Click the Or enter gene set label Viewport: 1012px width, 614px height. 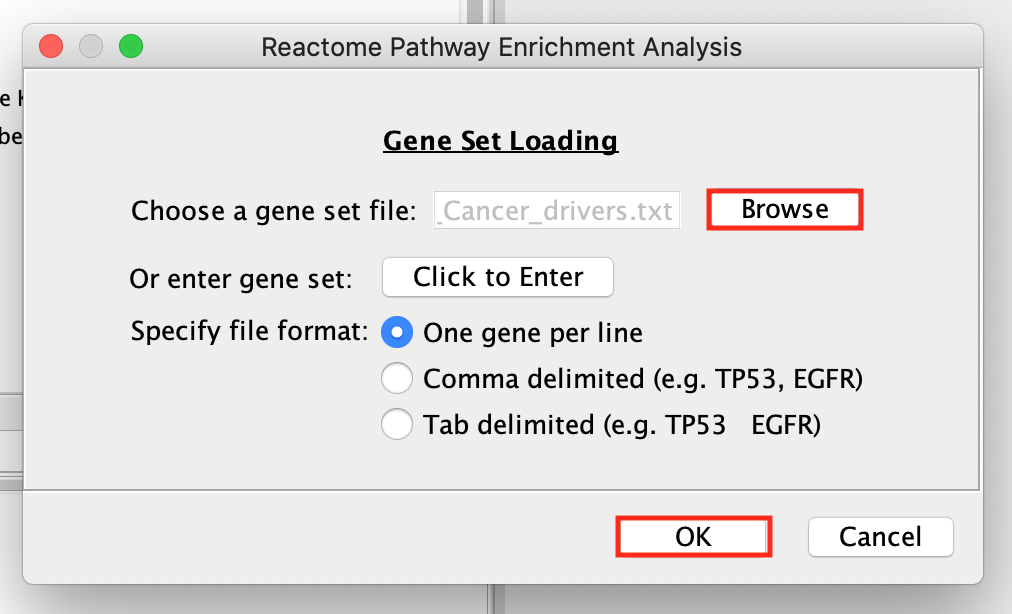coord(241,279)
